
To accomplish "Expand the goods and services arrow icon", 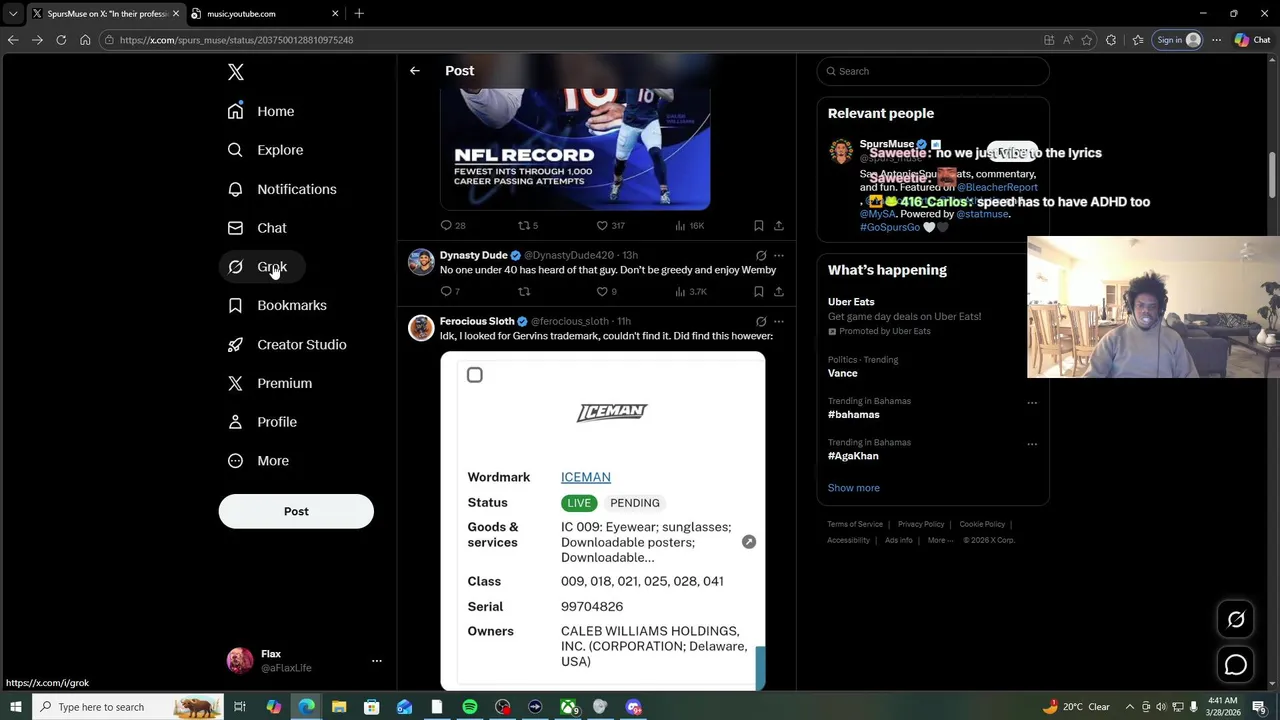I will click(749, 542).
